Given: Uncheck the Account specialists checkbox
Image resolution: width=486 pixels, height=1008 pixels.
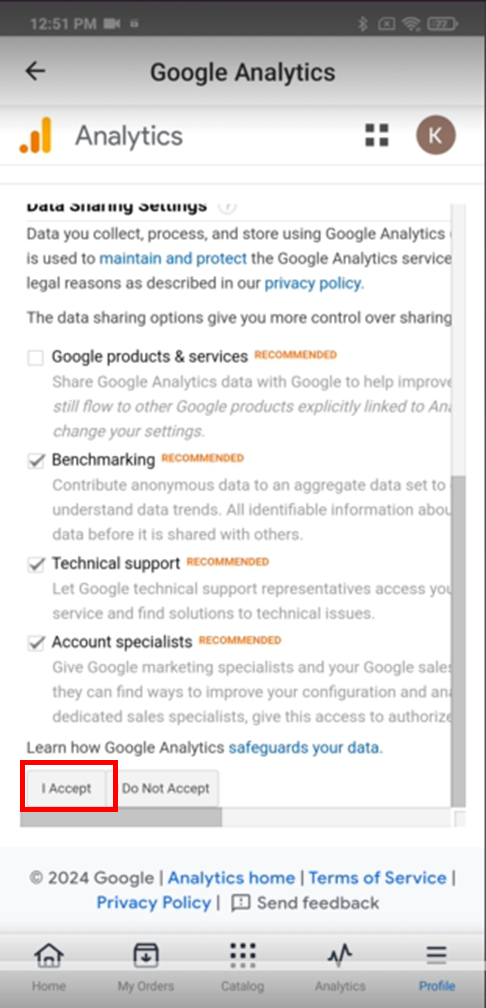Looking at the screenshot, I should (x=36, y=643).
